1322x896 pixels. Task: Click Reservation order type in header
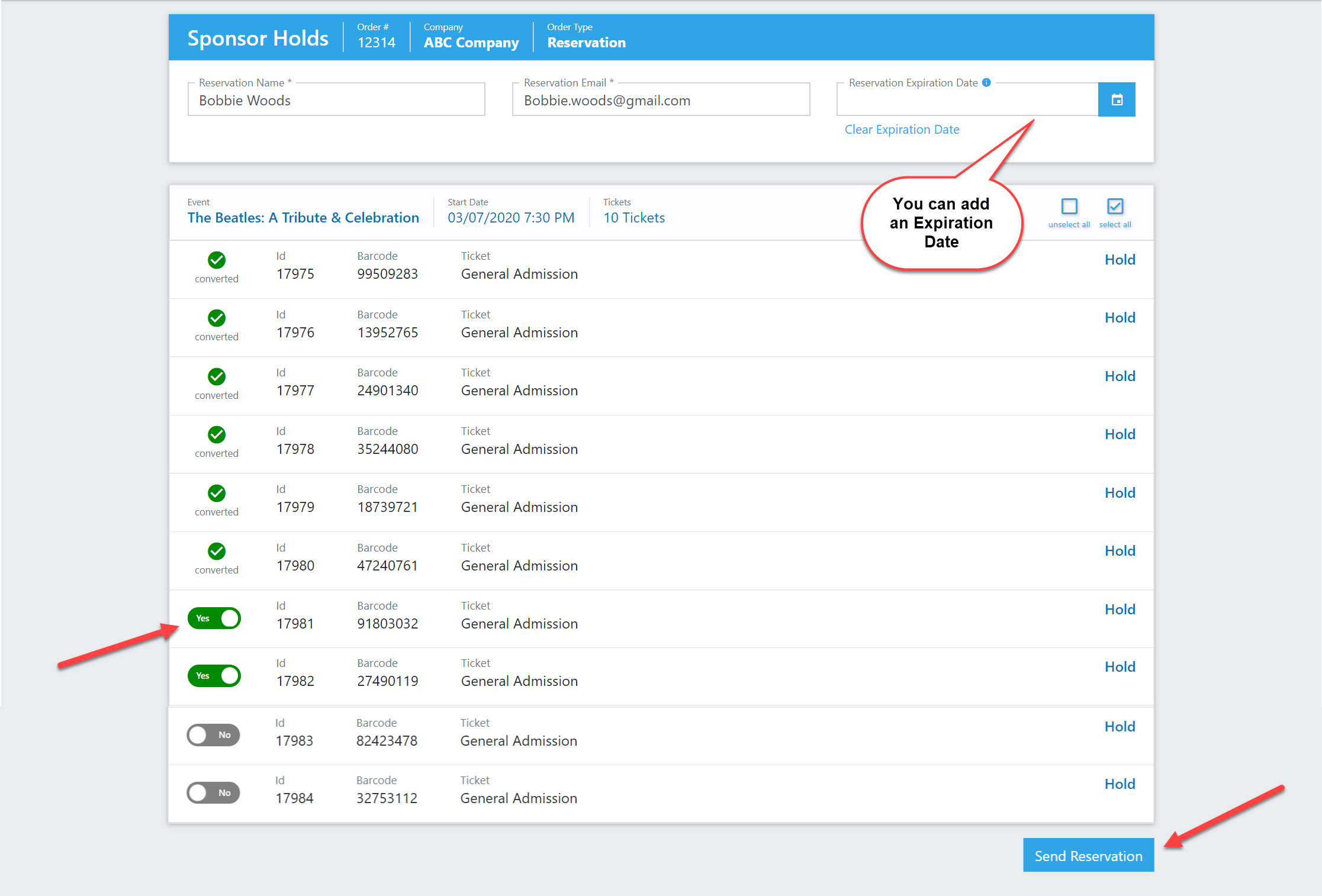(586, 43)
